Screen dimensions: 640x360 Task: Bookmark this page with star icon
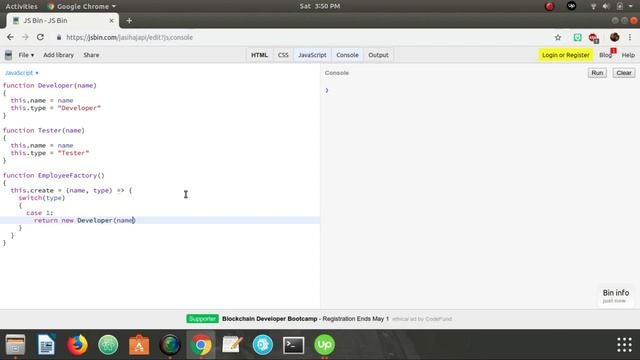[x=558, y=38]
